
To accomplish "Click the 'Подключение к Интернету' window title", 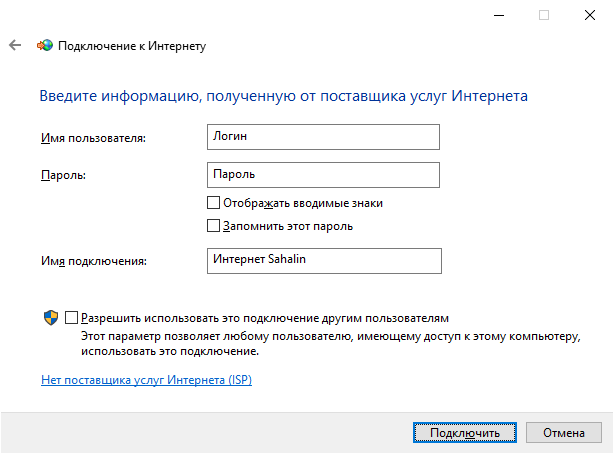I will [133, 45].
